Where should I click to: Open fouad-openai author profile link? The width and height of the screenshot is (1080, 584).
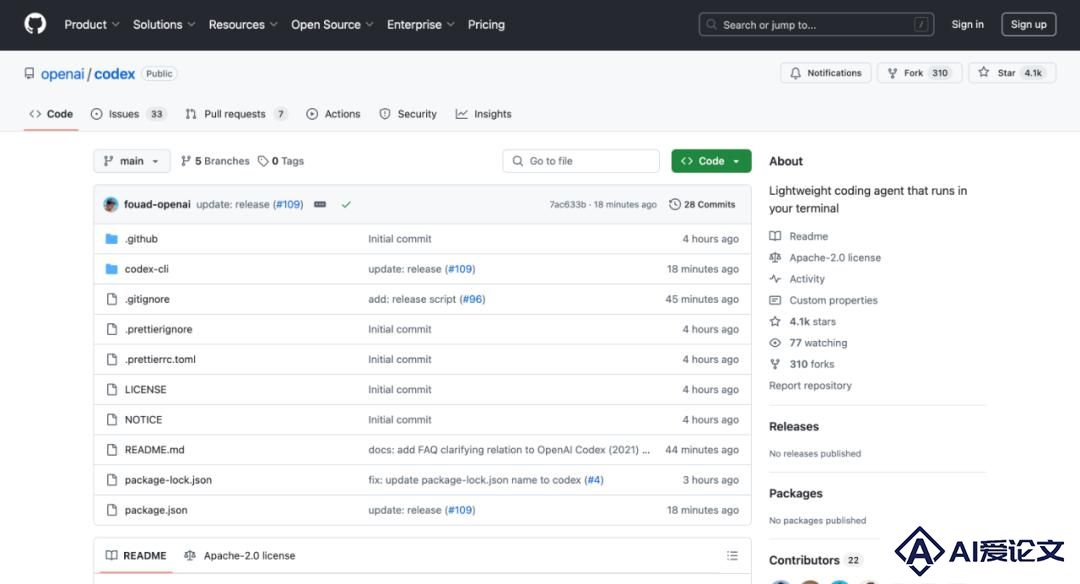[x=157, y=205]
